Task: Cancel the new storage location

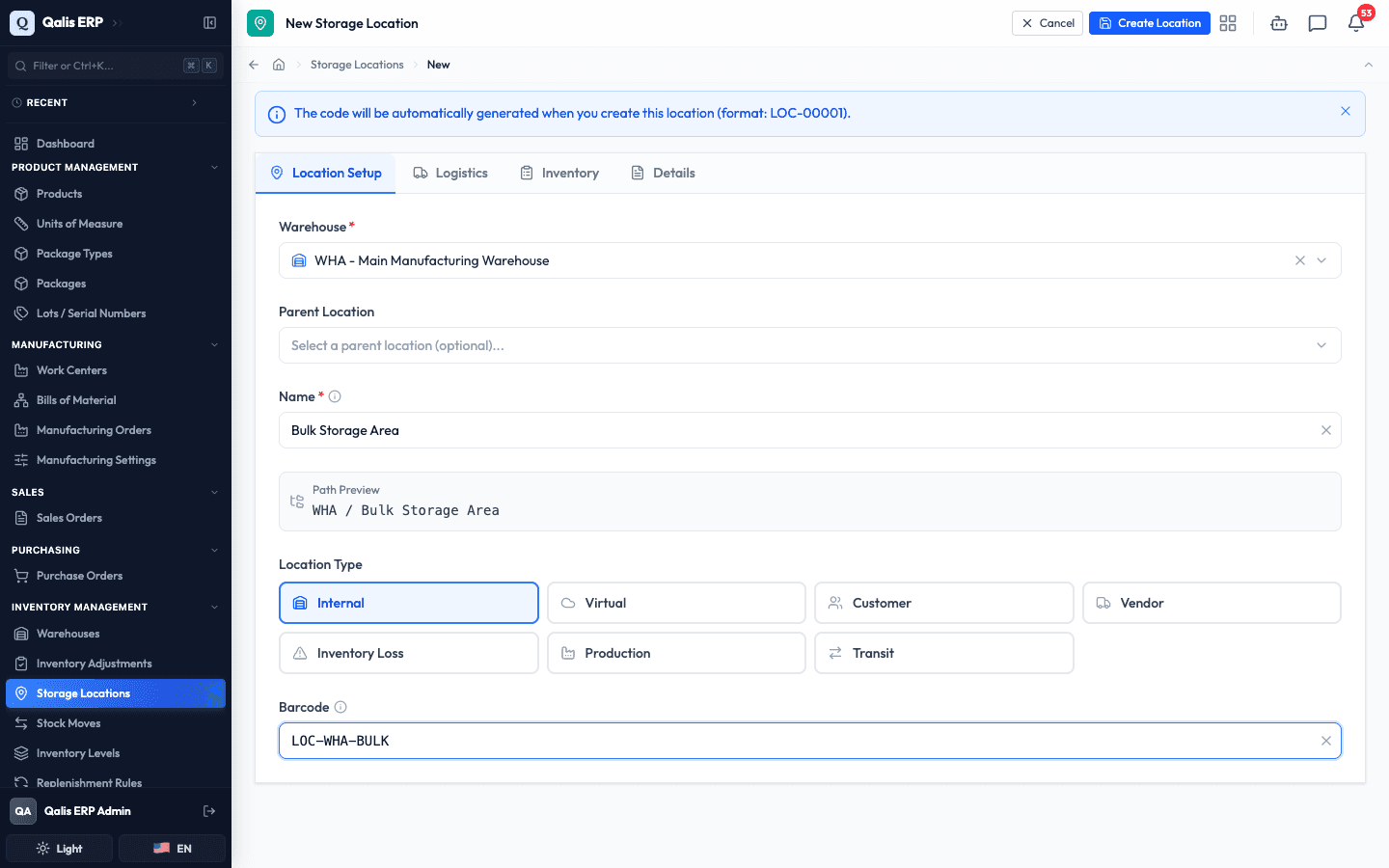Action: [1048, 23]
